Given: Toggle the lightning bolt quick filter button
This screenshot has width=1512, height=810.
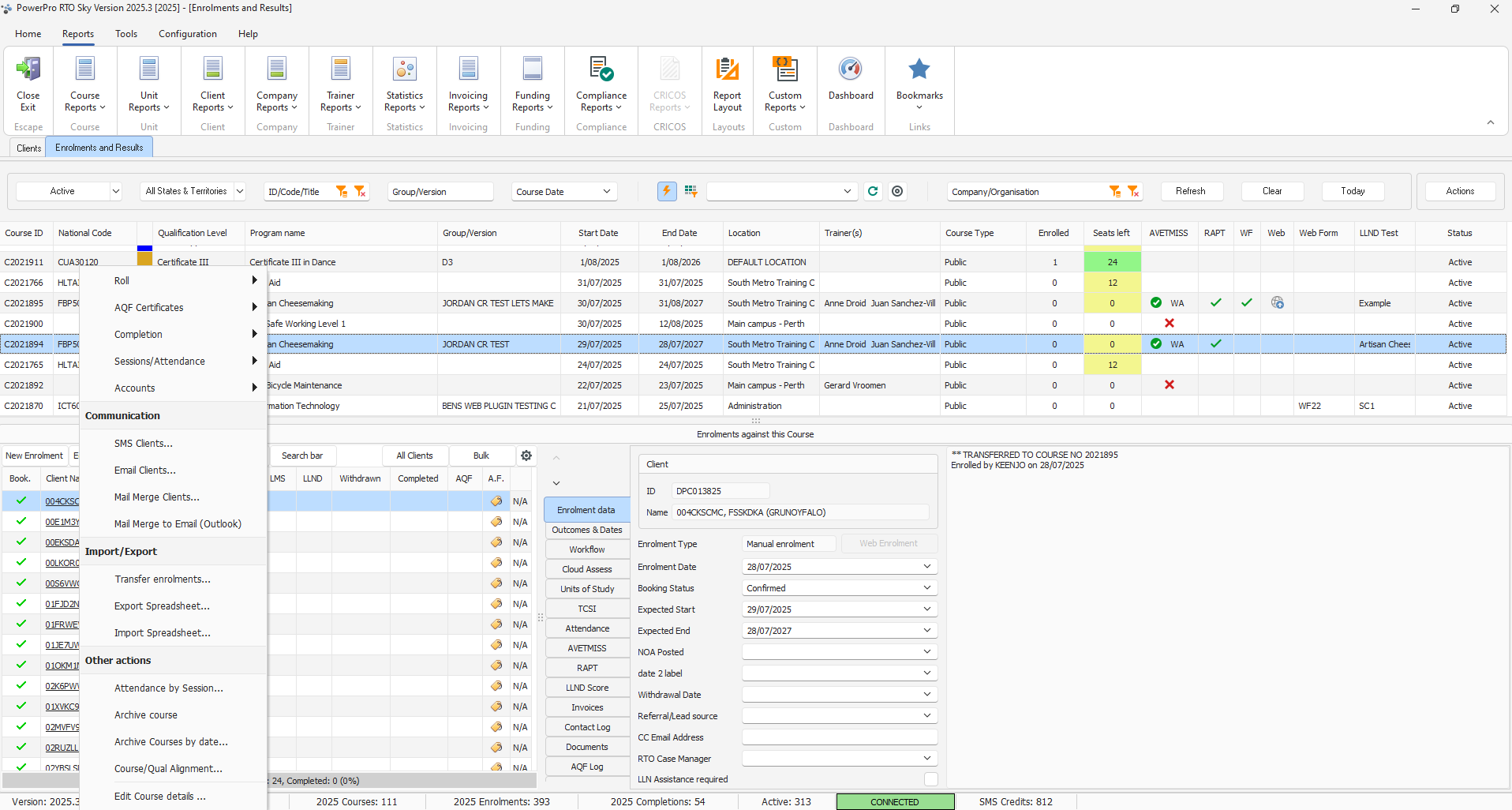Looking at the screenshot, I should point(667,191).
